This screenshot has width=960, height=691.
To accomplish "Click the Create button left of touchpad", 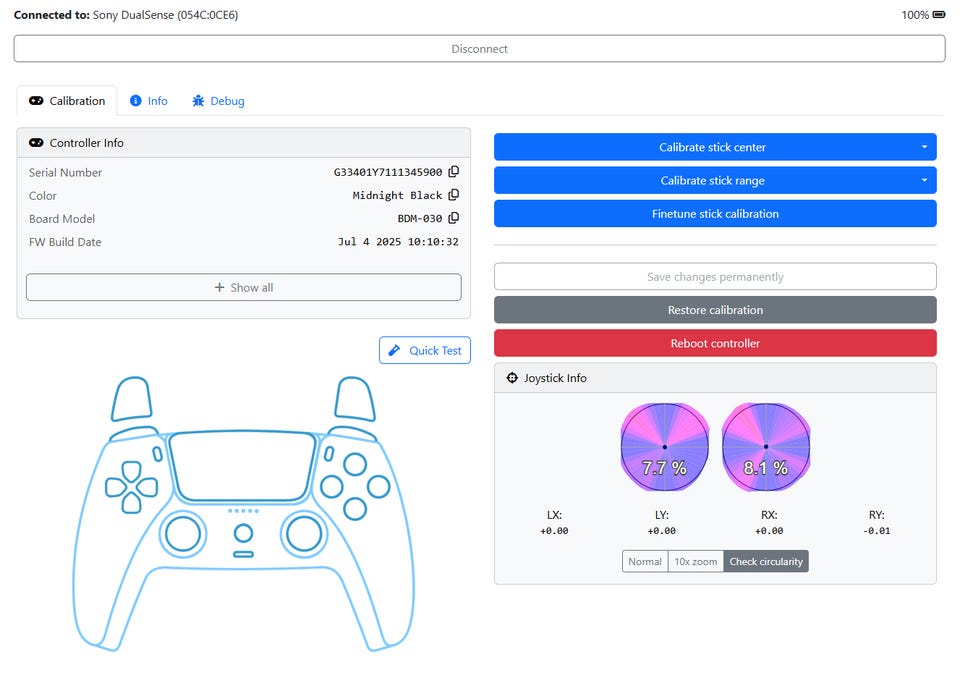I will [x=157, y=454].
